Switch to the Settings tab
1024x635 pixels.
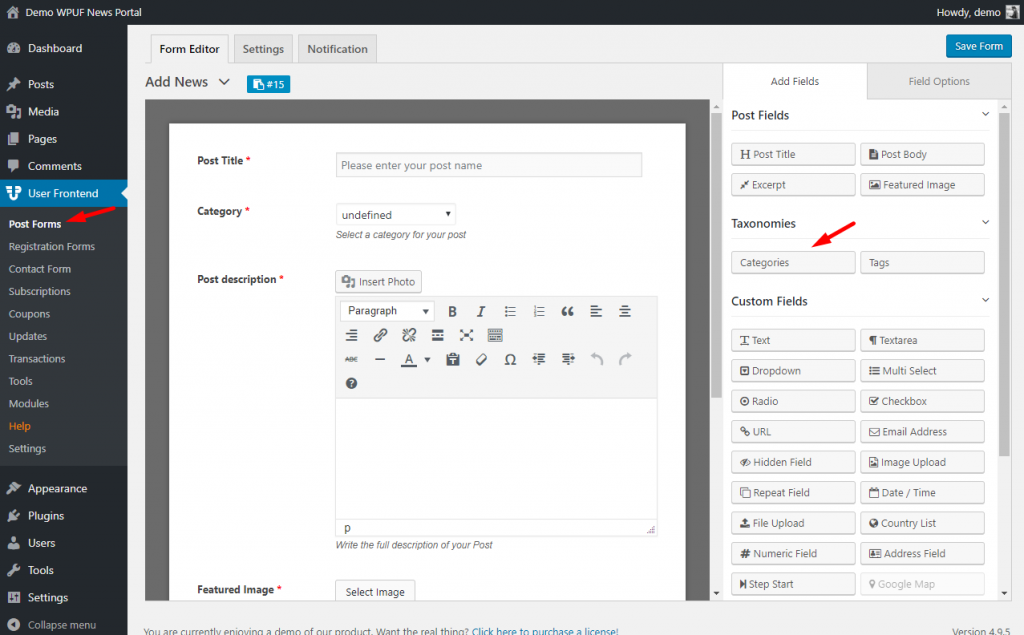(262, 47)
